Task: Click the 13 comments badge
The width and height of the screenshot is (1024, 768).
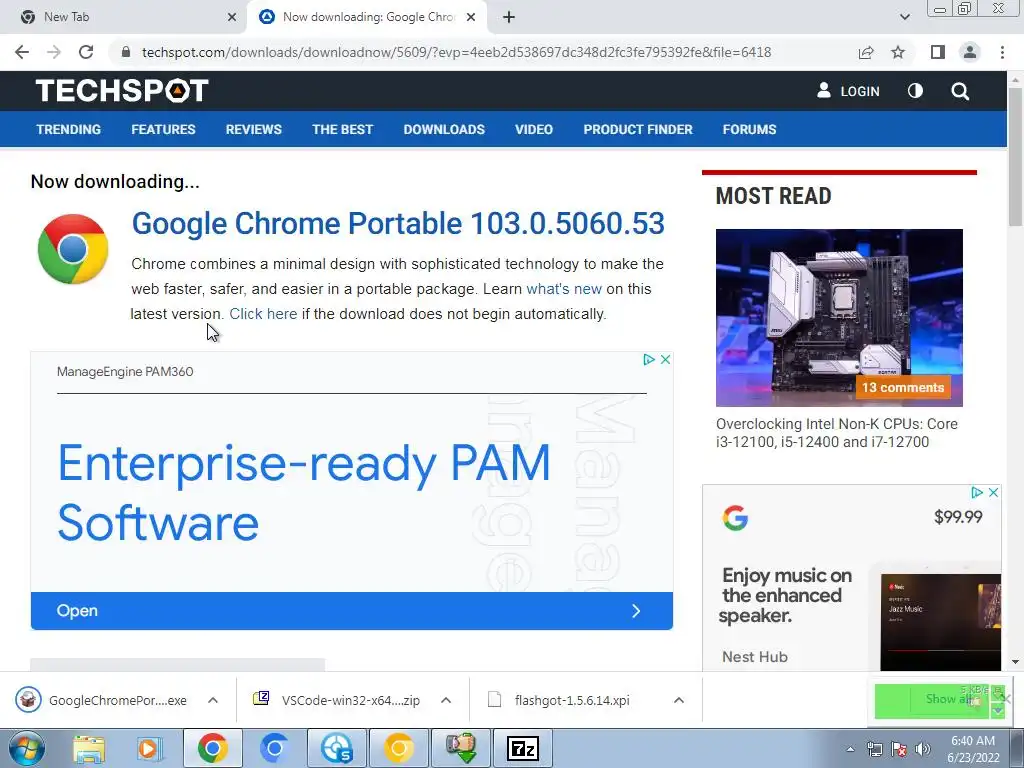Action: [x=903, y=387]
